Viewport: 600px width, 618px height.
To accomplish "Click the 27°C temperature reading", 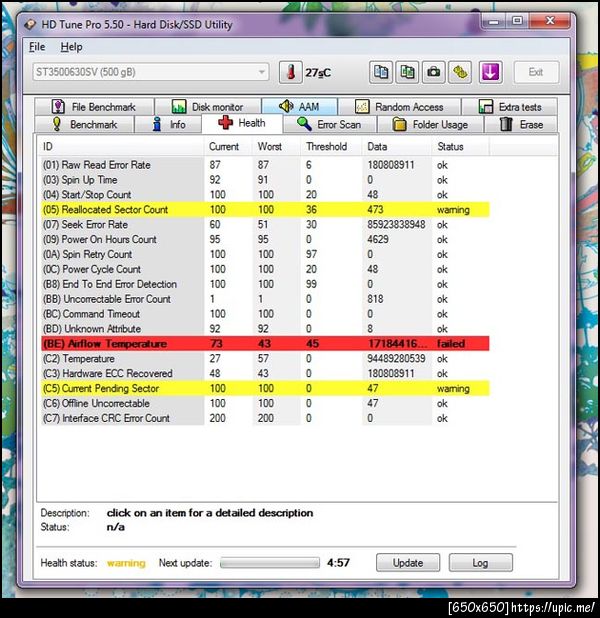I will click(318, 73).
